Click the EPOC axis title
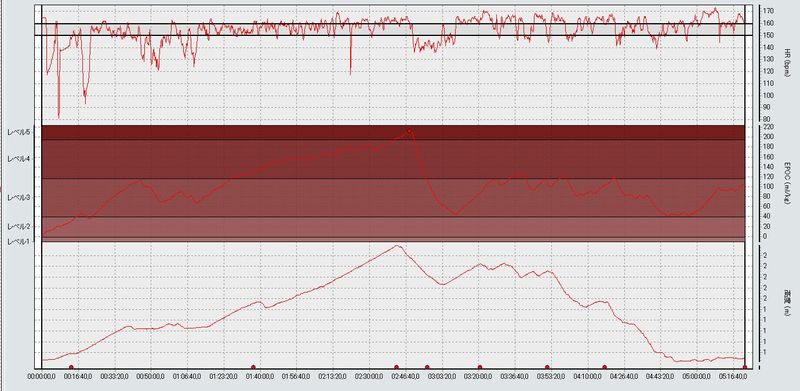800x391 pixels. 788,184
